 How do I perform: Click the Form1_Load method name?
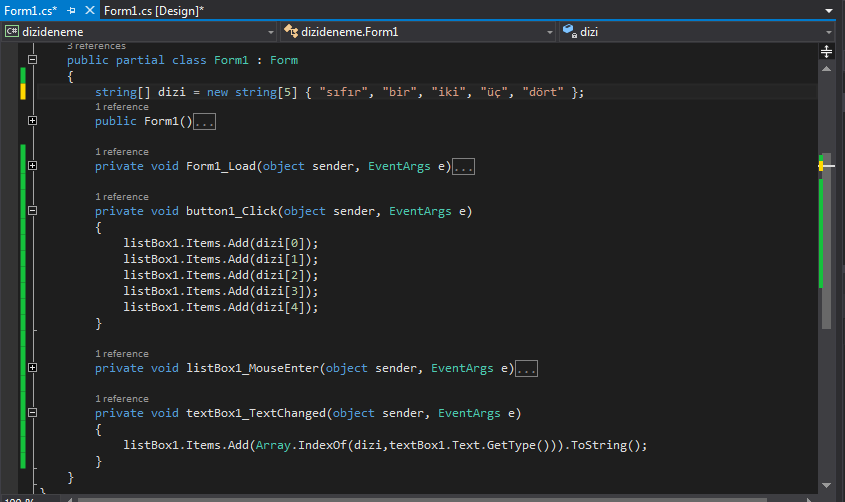[x=221, y=166]
